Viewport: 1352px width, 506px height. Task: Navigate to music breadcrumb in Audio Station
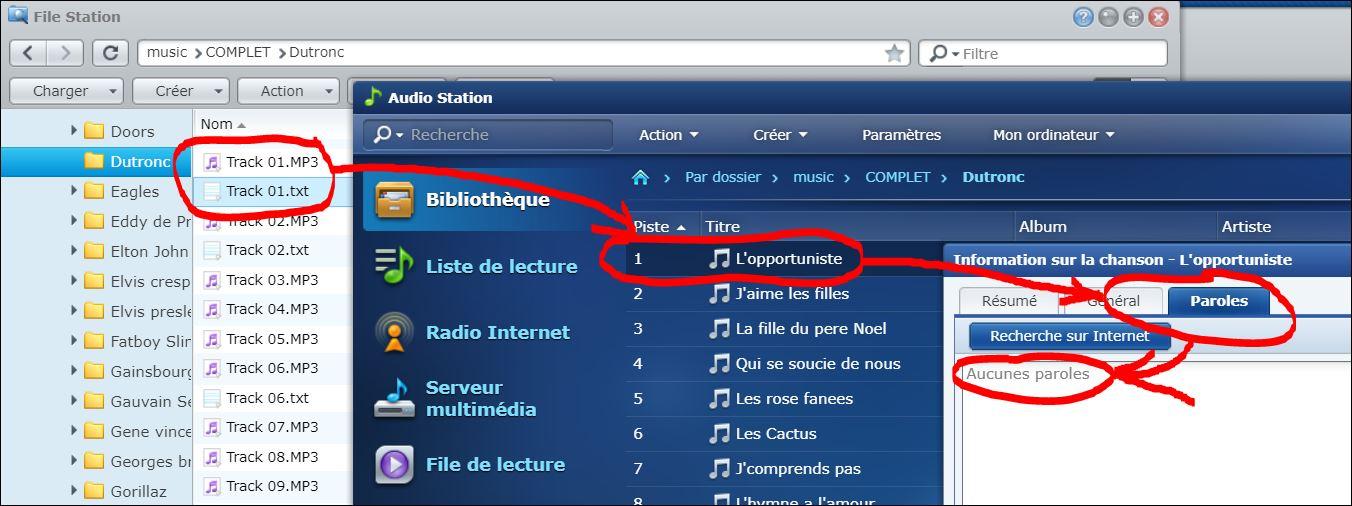(813, 177)
